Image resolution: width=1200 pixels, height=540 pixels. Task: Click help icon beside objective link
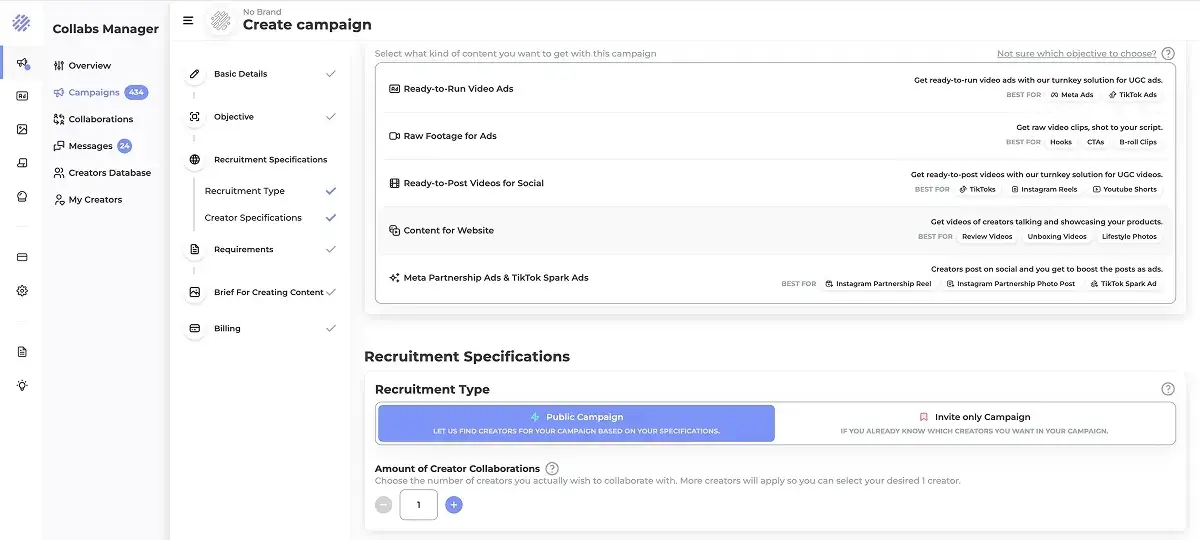(x=1168, y=54)
